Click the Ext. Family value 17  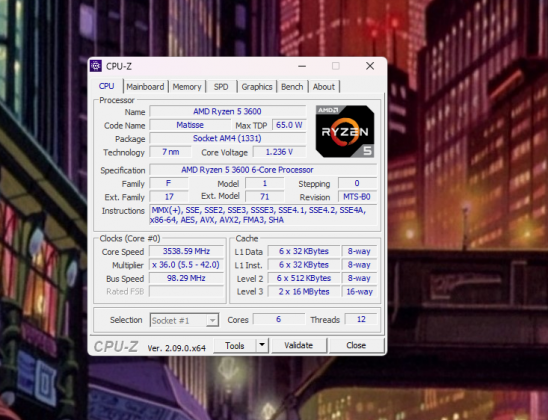pos(169,197)
